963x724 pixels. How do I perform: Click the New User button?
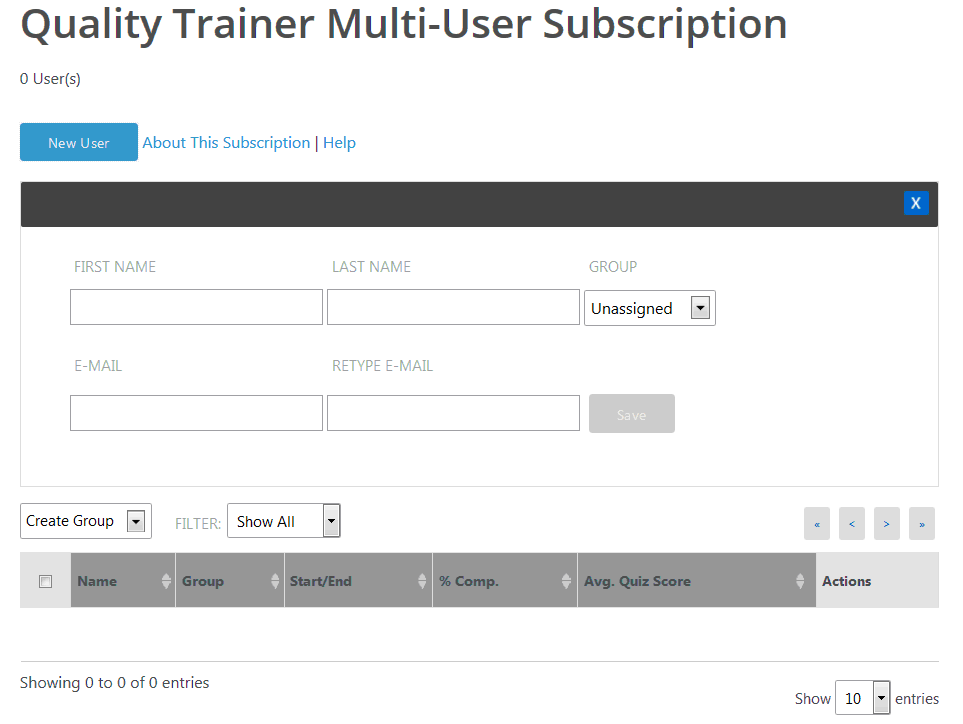tap(79, 142)
